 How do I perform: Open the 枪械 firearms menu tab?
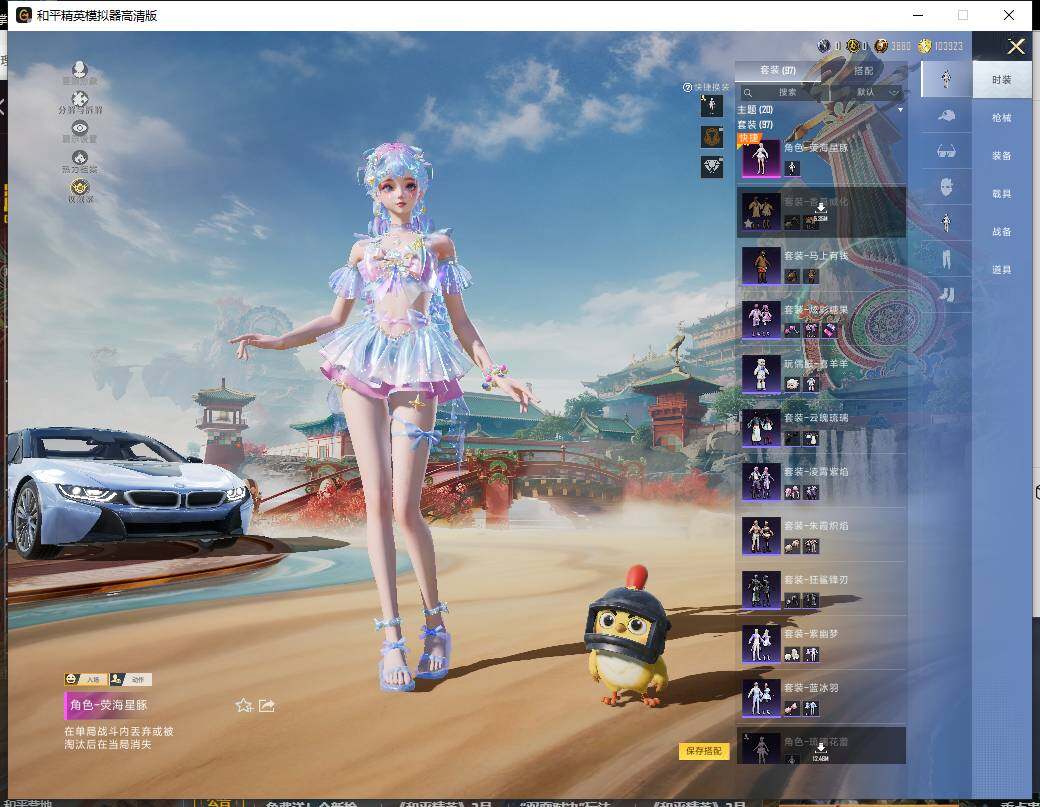coord(1001,117)
